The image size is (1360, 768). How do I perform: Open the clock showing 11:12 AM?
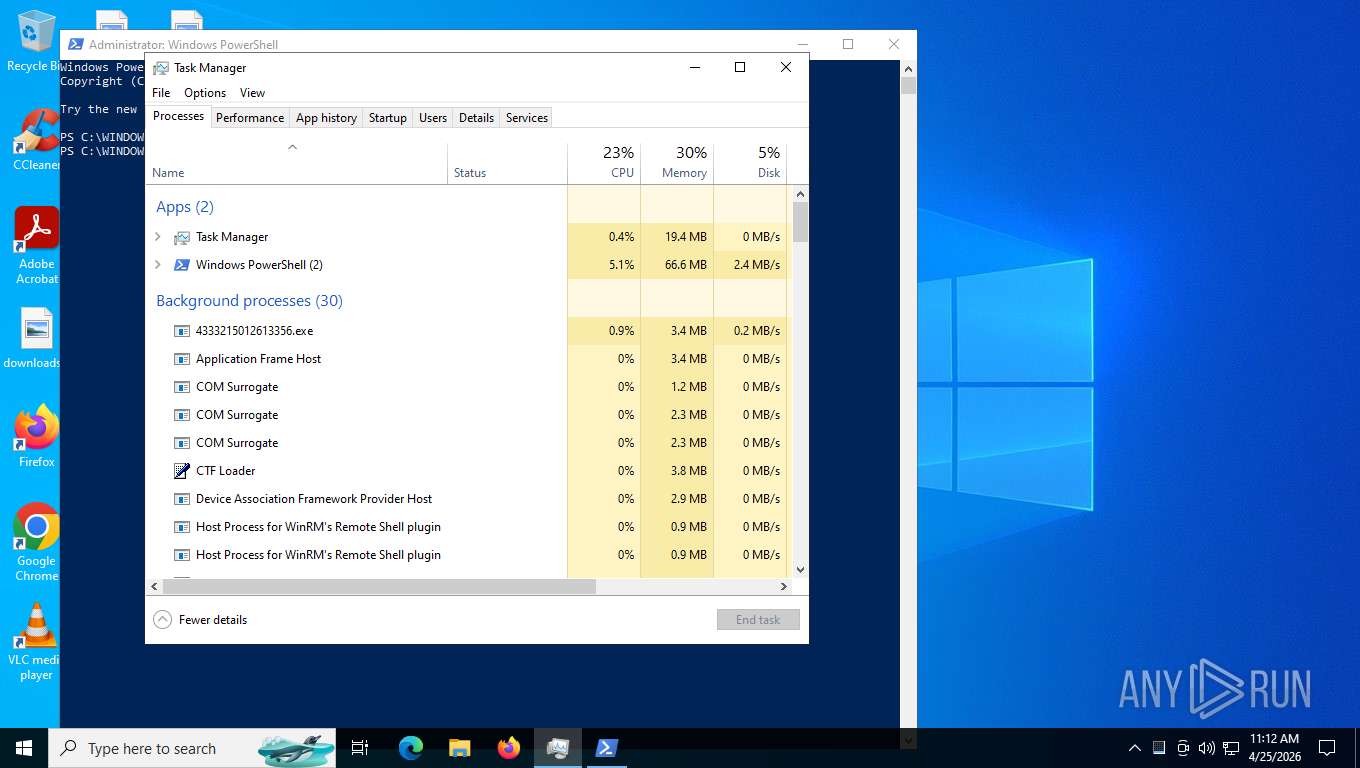1274,748
